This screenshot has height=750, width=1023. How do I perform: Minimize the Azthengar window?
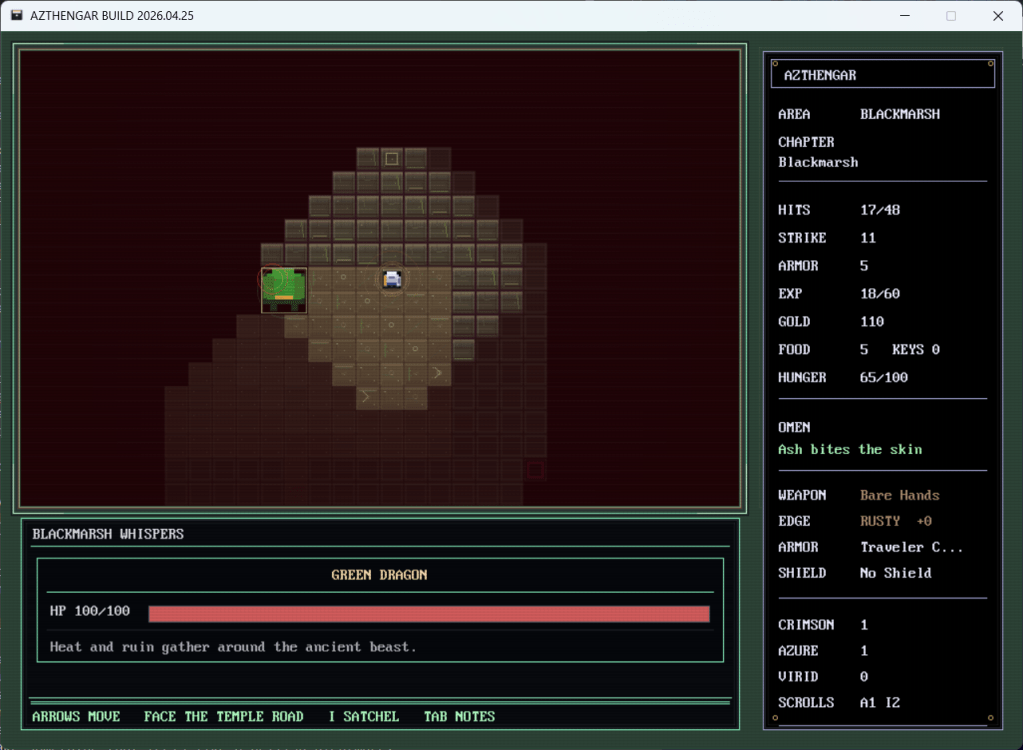[904, 16]
